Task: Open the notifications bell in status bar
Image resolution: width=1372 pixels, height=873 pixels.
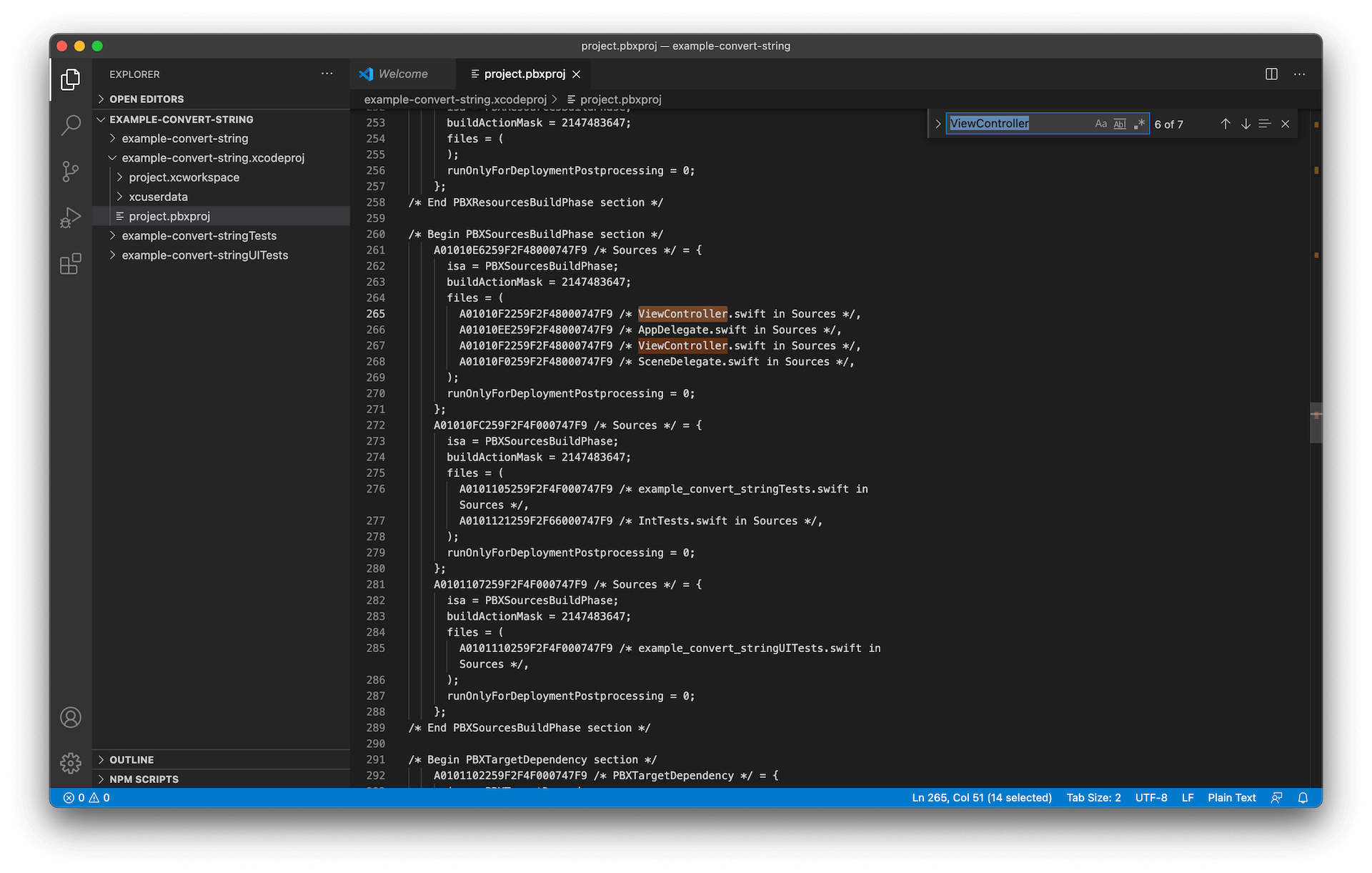Action: point(1303,798)
